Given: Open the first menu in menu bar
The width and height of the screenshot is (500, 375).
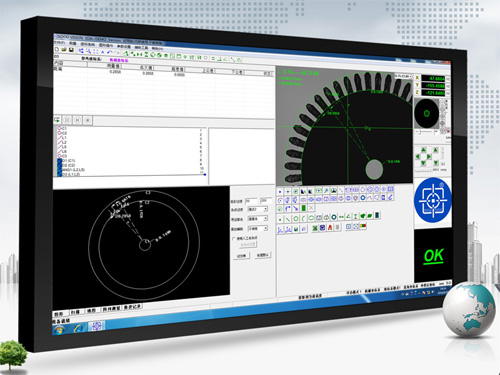Looking at the screenshot, I should pos(60,43).
